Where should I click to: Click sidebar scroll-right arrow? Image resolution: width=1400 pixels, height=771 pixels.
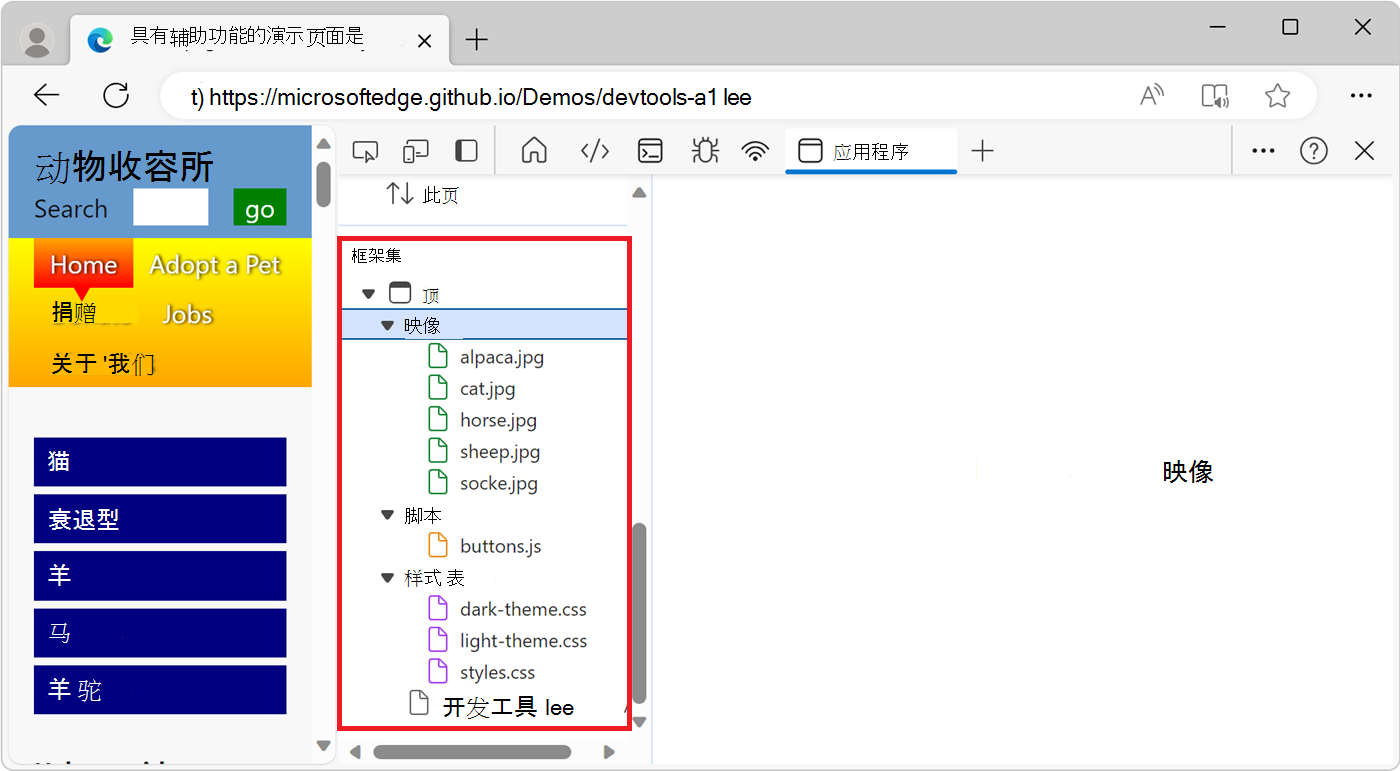point(609,752)
